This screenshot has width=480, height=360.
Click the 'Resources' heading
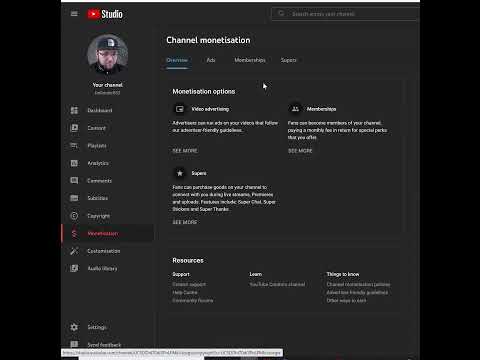(188, 260)
